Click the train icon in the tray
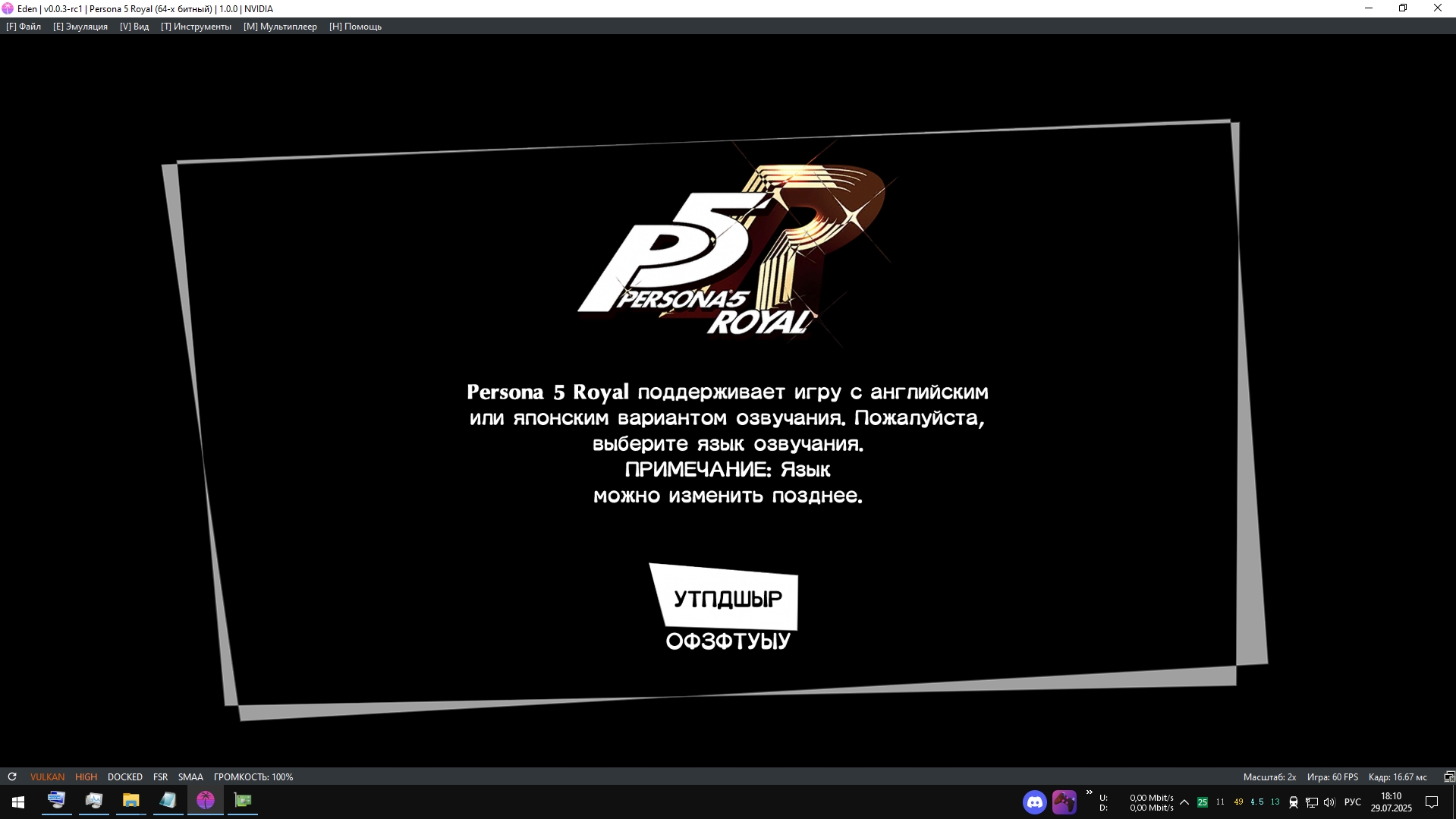Screen dimensions: 1456x819 (1294, 802)
